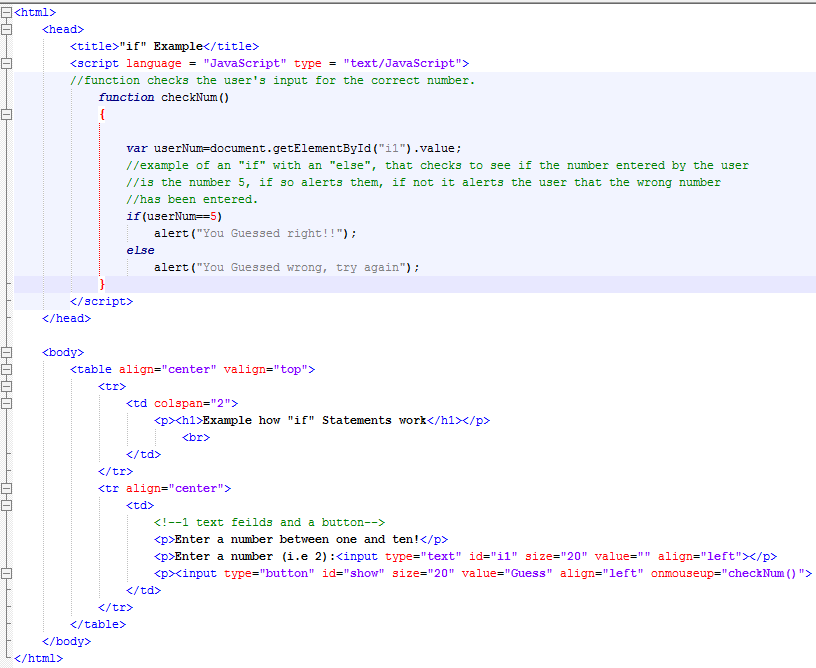
Task: Click the </head> closing tag
Action: pos(67,318)
